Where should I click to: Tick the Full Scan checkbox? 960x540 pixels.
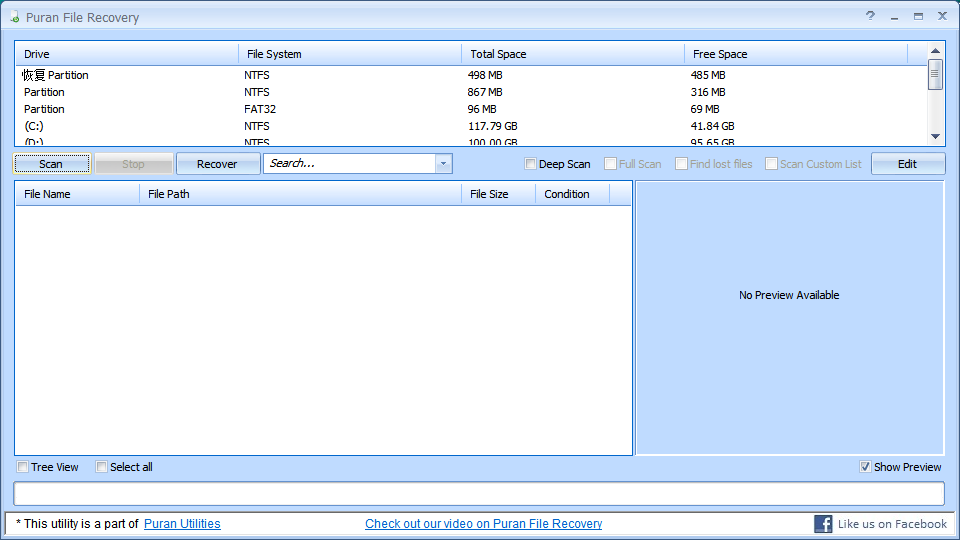610,163
